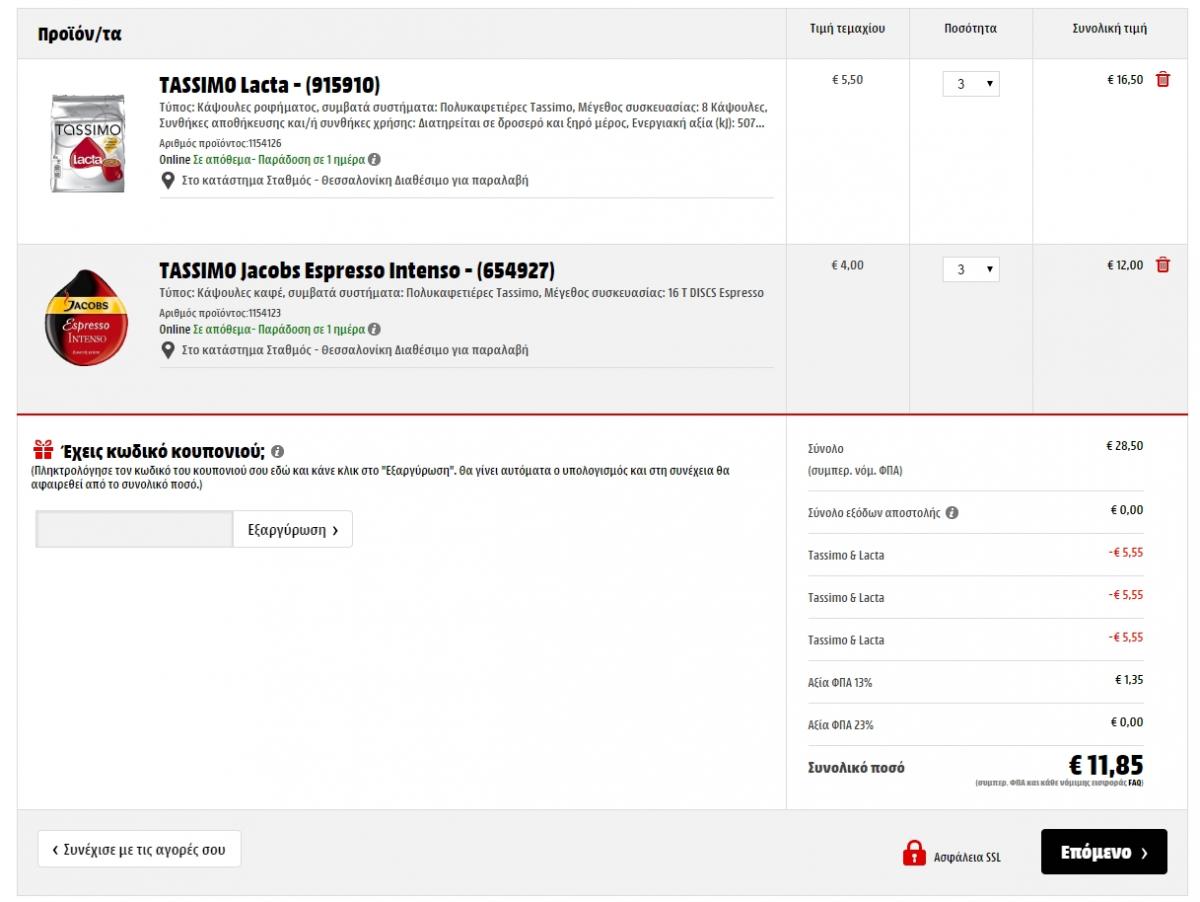This screenshot has height=902, width=1200.
Task: Open info icon next to TASSIMO Lacta delivery
Action: click(374, 160)
